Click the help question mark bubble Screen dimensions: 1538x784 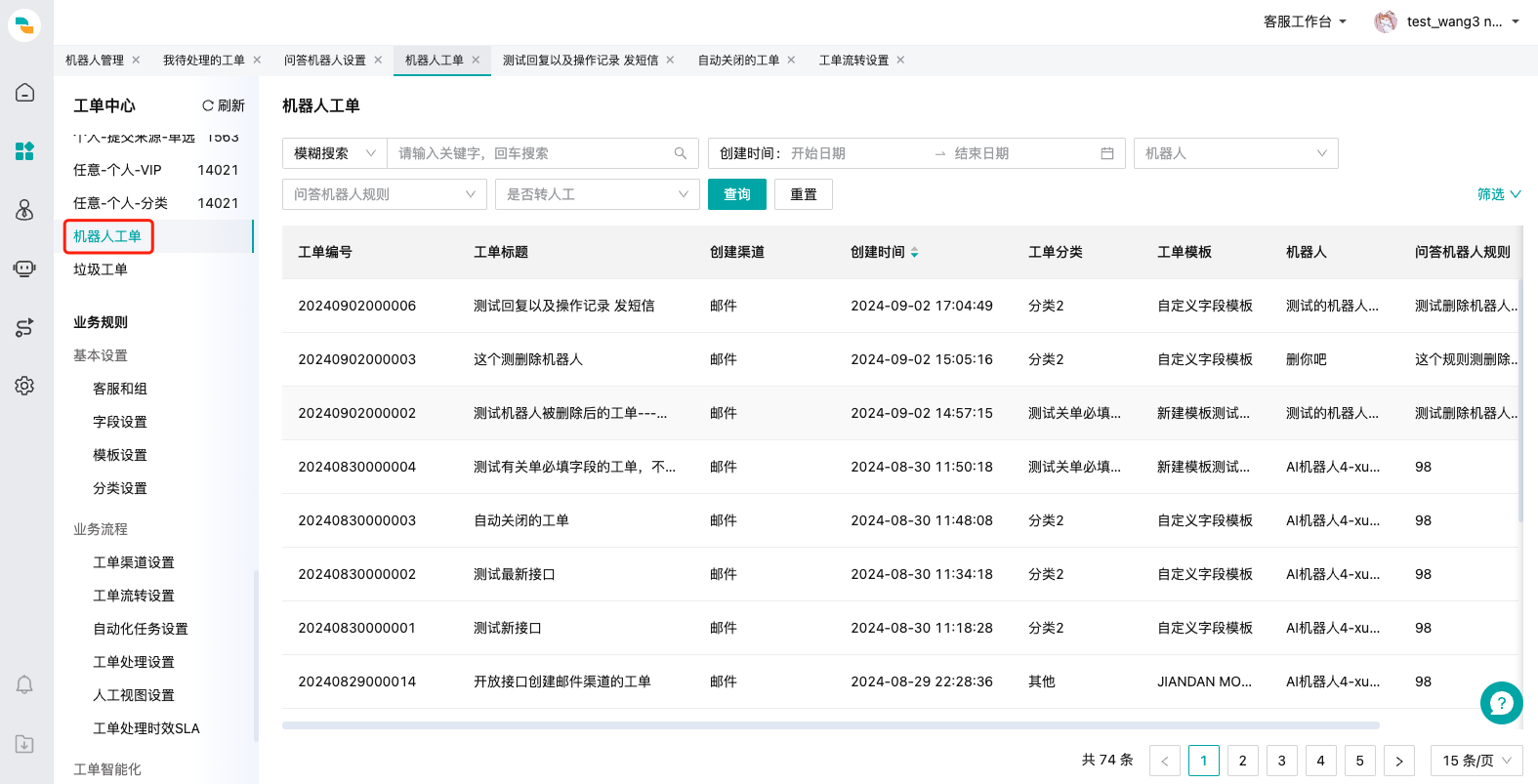pos(1501,703)
